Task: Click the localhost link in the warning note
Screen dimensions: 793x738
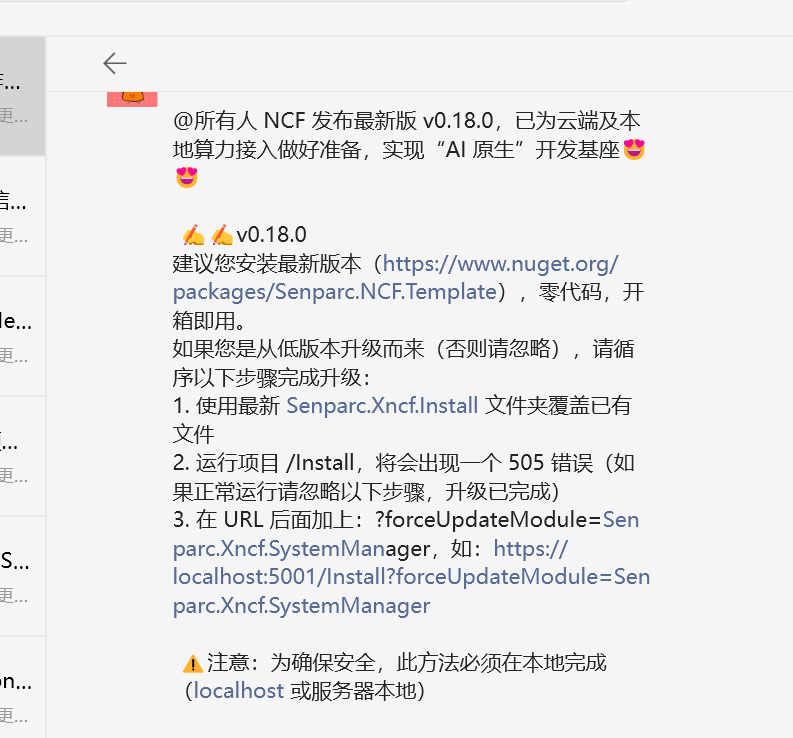Action: pos(239,690)
